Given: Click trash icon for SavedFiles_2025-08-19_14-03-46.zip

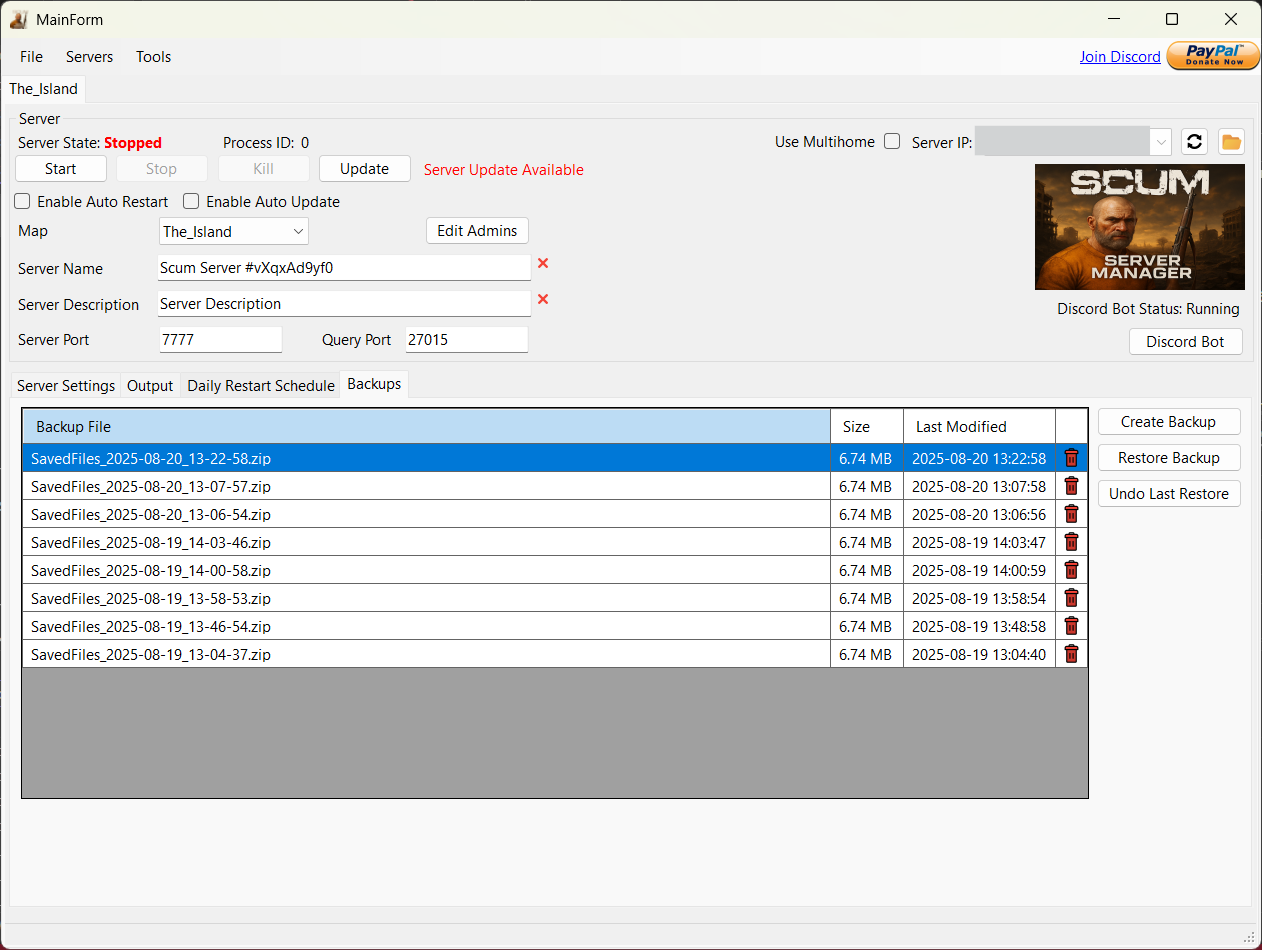Looking at the screenshot, I should [x=1071, y=542].
